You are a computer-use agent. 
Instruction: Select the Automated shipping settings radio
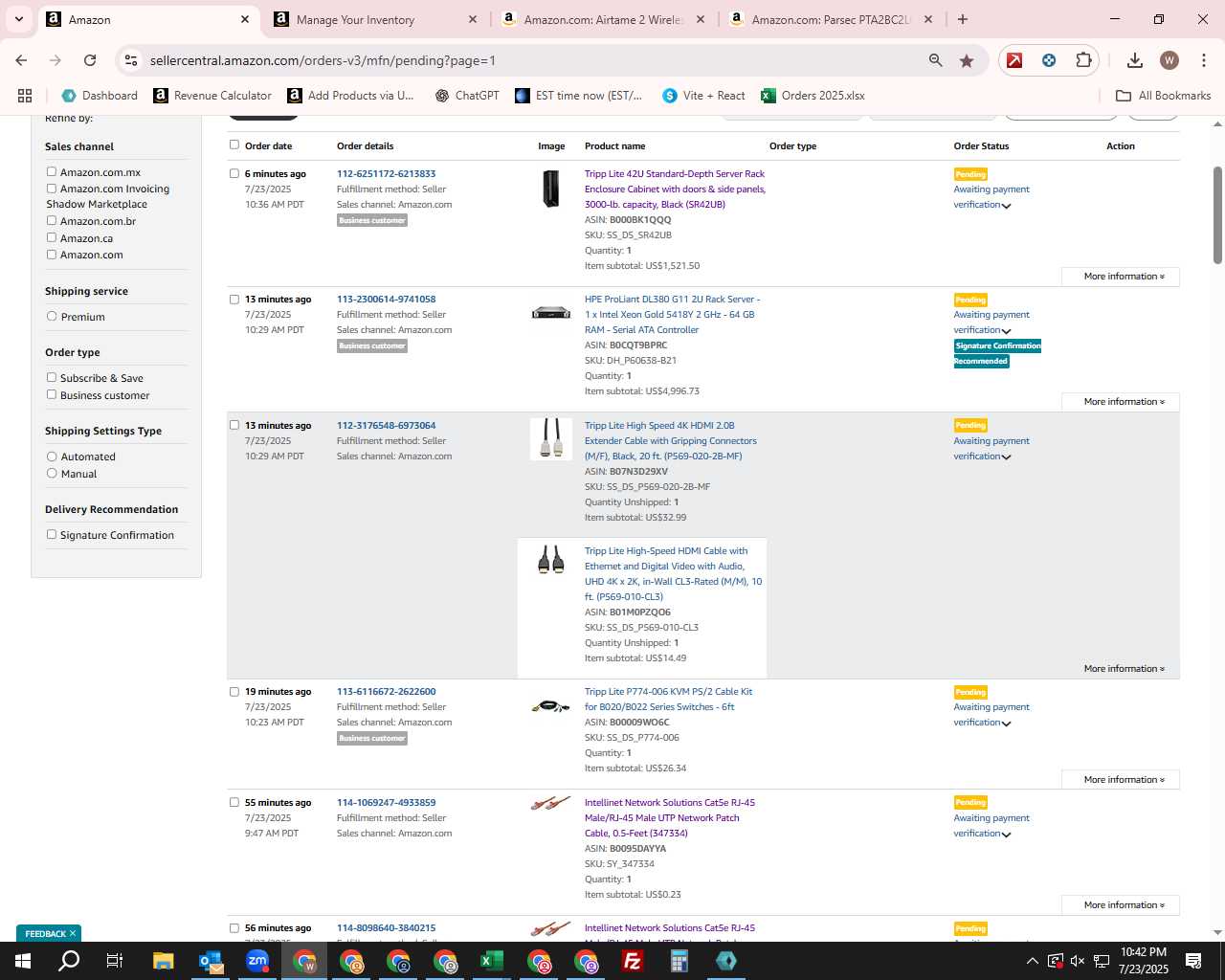[x=52, y=457]
